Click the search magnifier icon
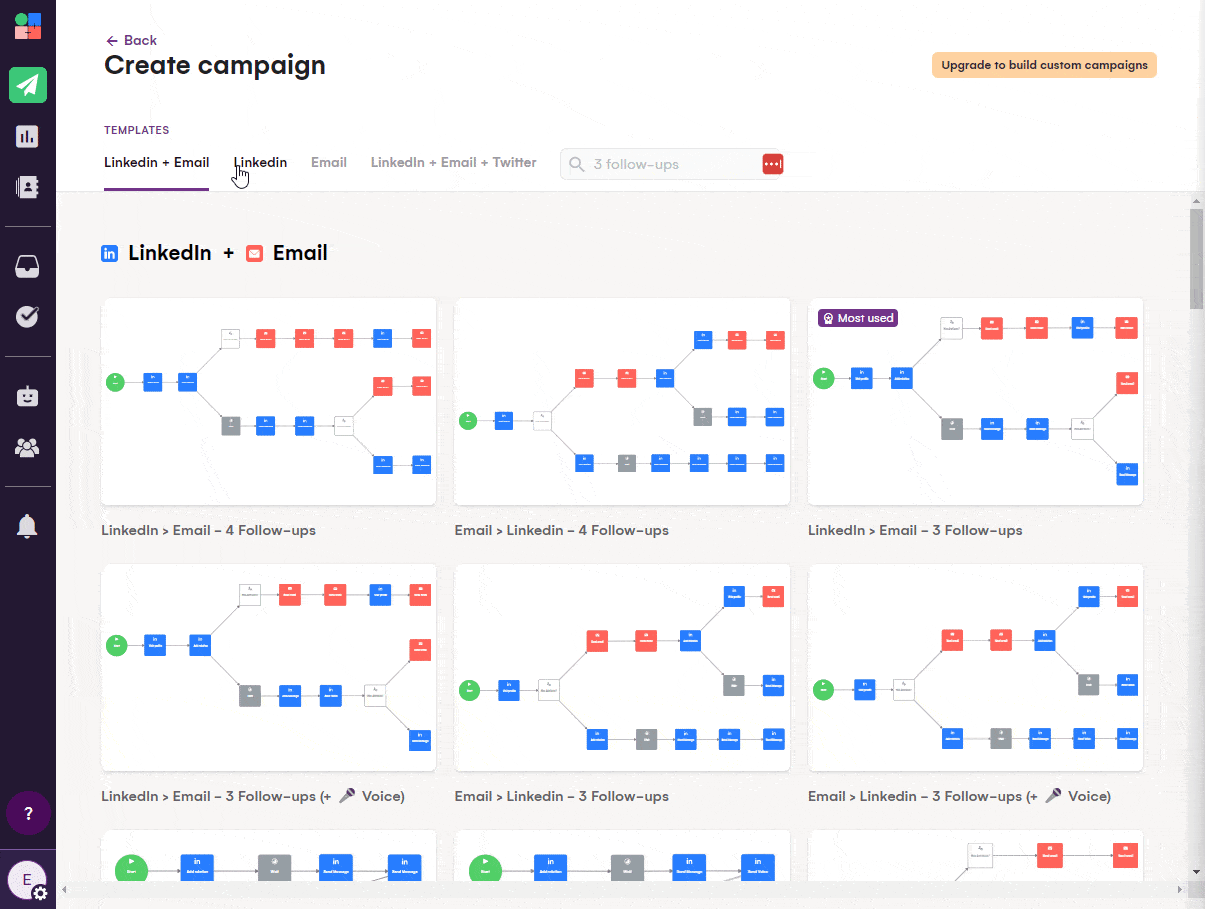 (x=577, y=164)
